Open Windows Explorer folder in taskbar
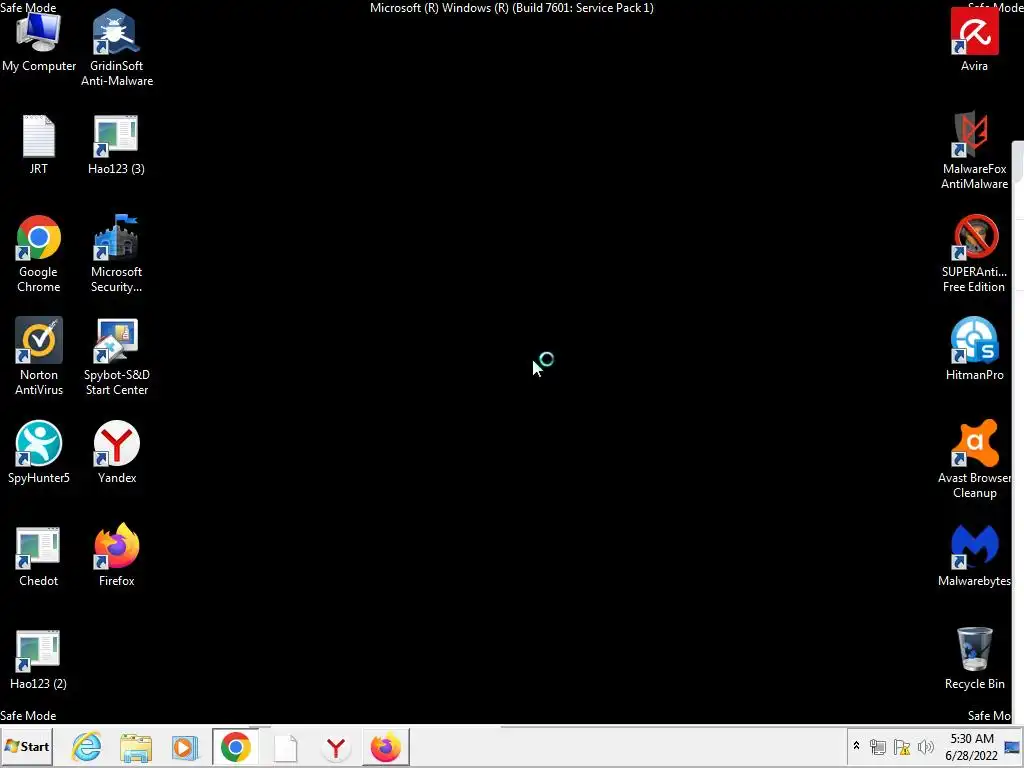 [136, 748]
